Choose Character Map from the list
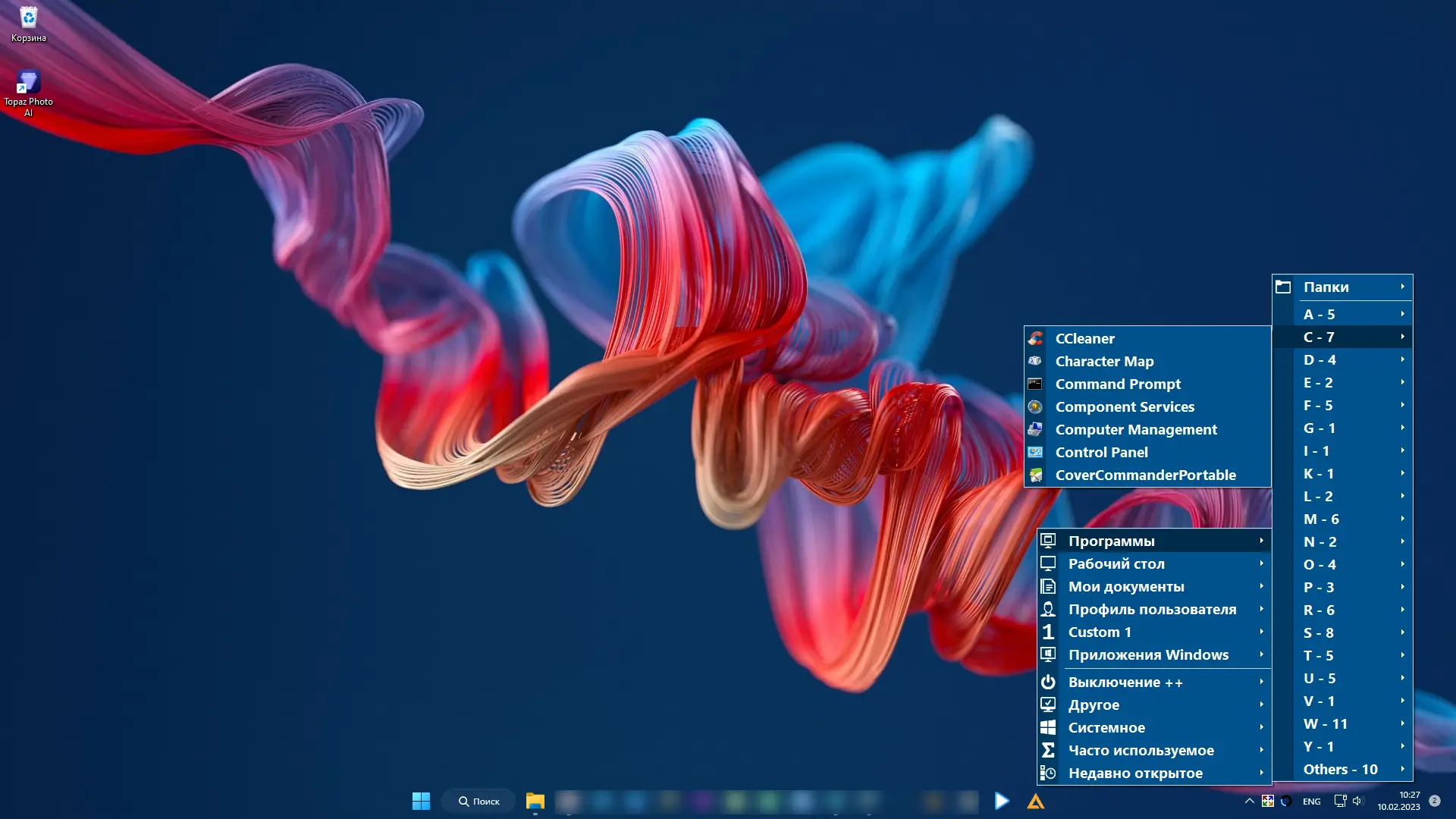Image resolution: width=1456 pixels, height=819 pixels. pyautogui.click(x=1104, y=362)
